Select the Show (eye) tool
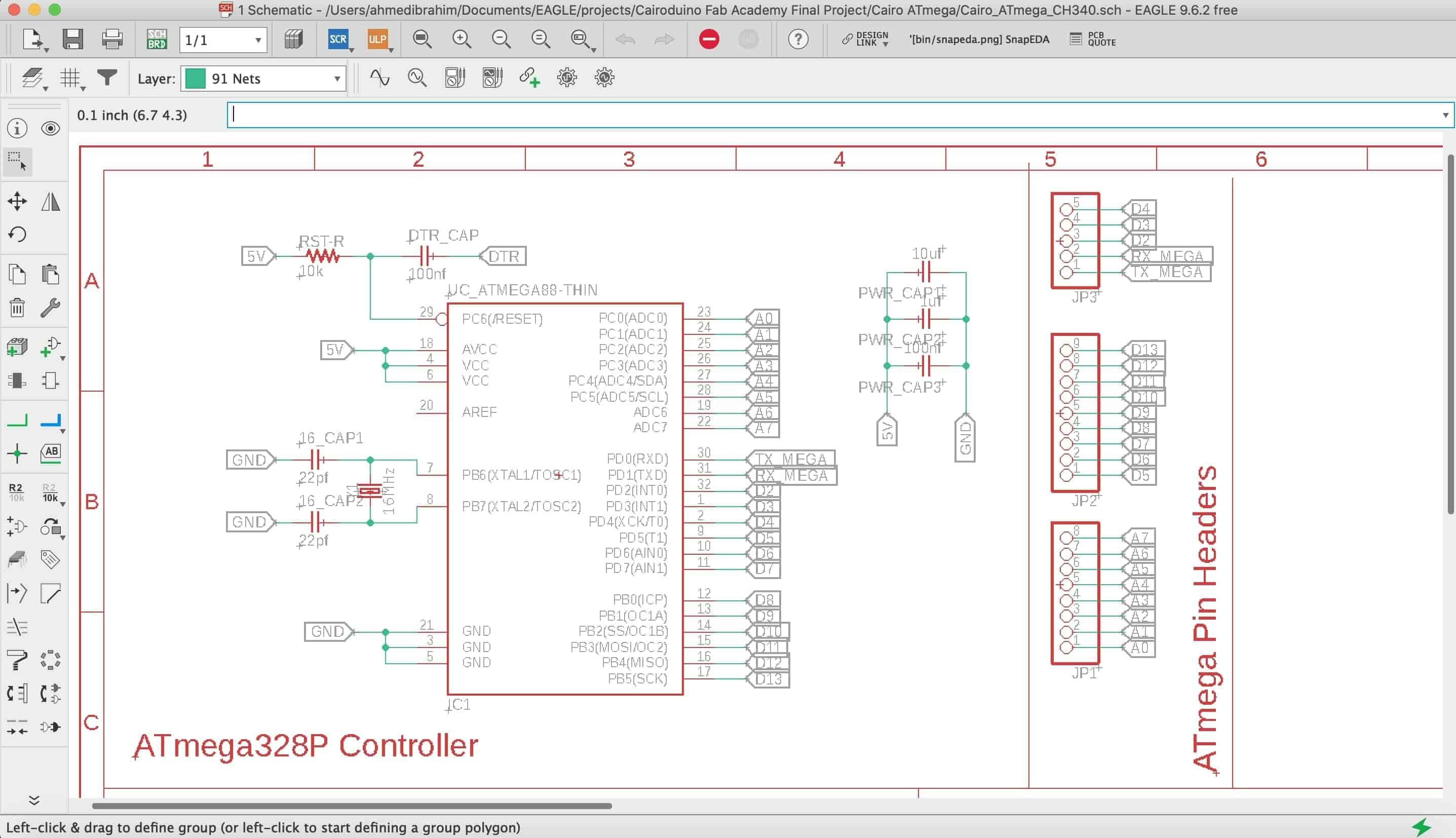Viewport: 1456px width, 838px height. [x=51, y=128]
